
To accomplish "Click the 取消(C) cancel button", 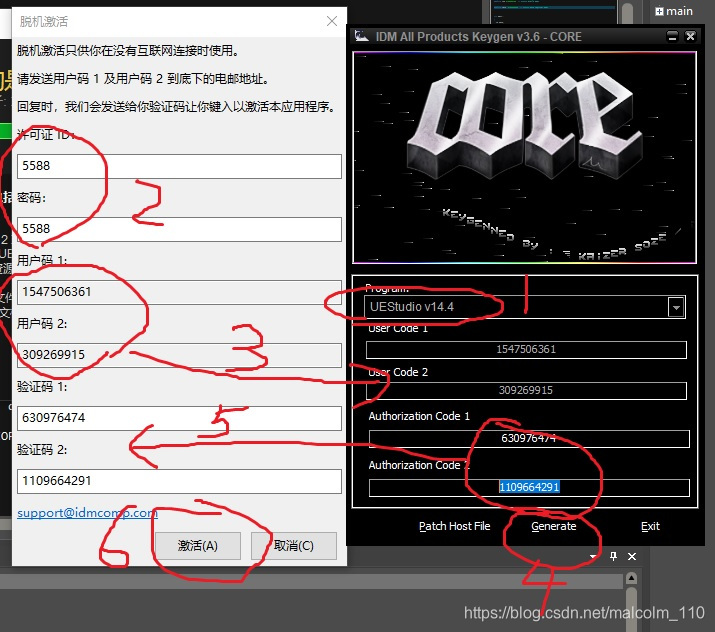I will click(x=294, y=546).
